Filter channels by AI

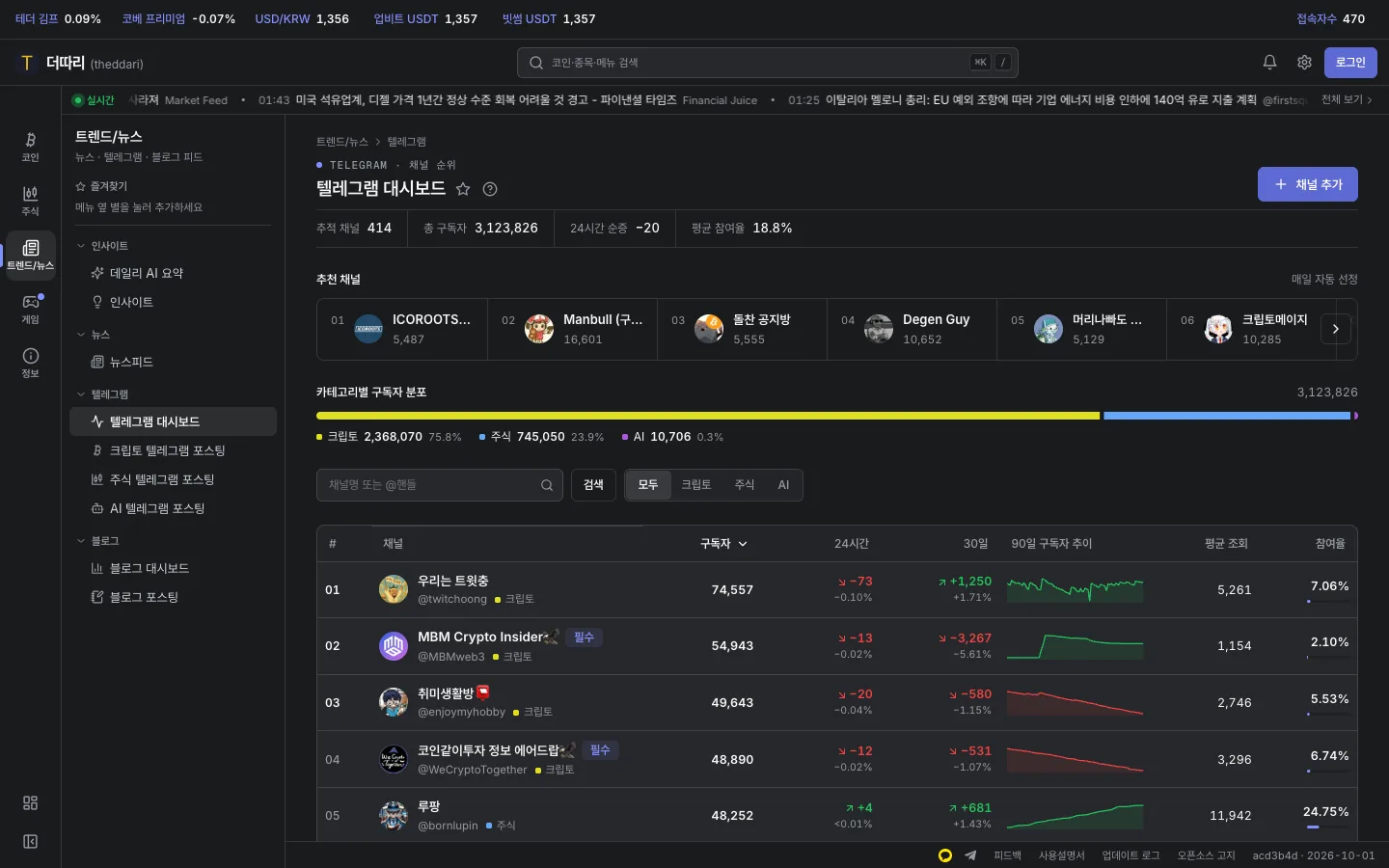pyautogui.click(x=783, y=485)
